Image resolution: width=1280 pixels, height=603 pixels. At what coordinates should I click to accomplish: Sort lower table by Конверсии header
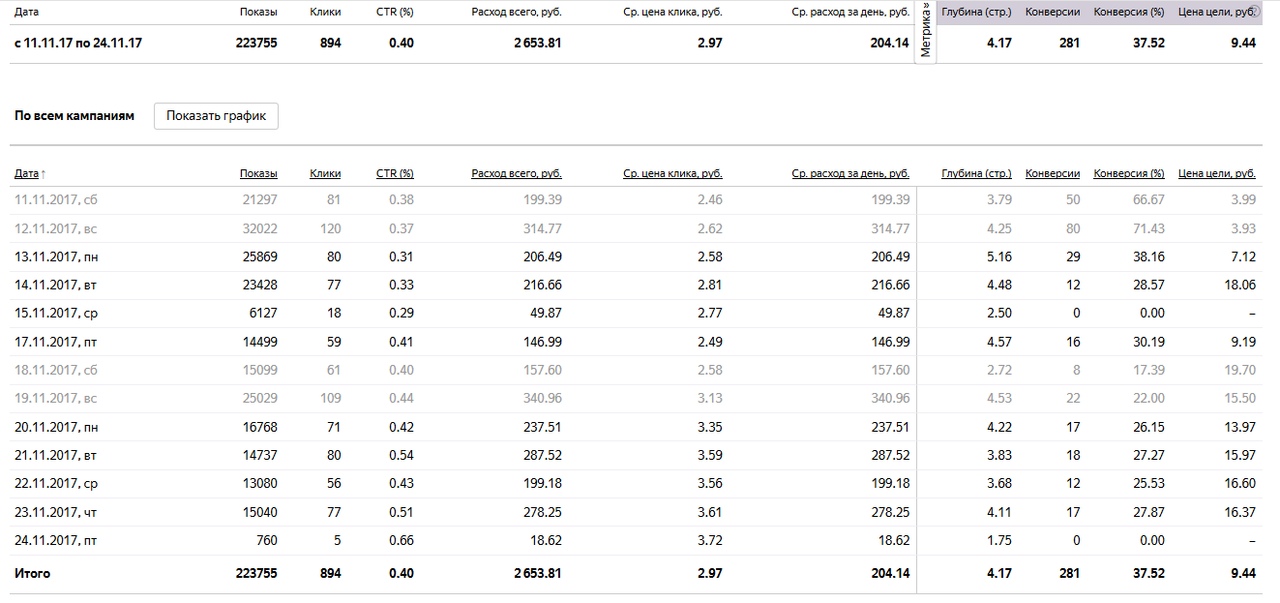click(x=1052, y=174)
